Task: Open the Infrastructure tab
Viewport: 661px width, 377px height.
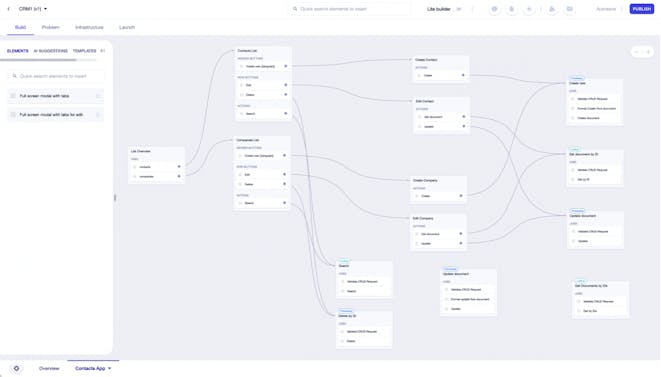Action: [x=89, y=27]
